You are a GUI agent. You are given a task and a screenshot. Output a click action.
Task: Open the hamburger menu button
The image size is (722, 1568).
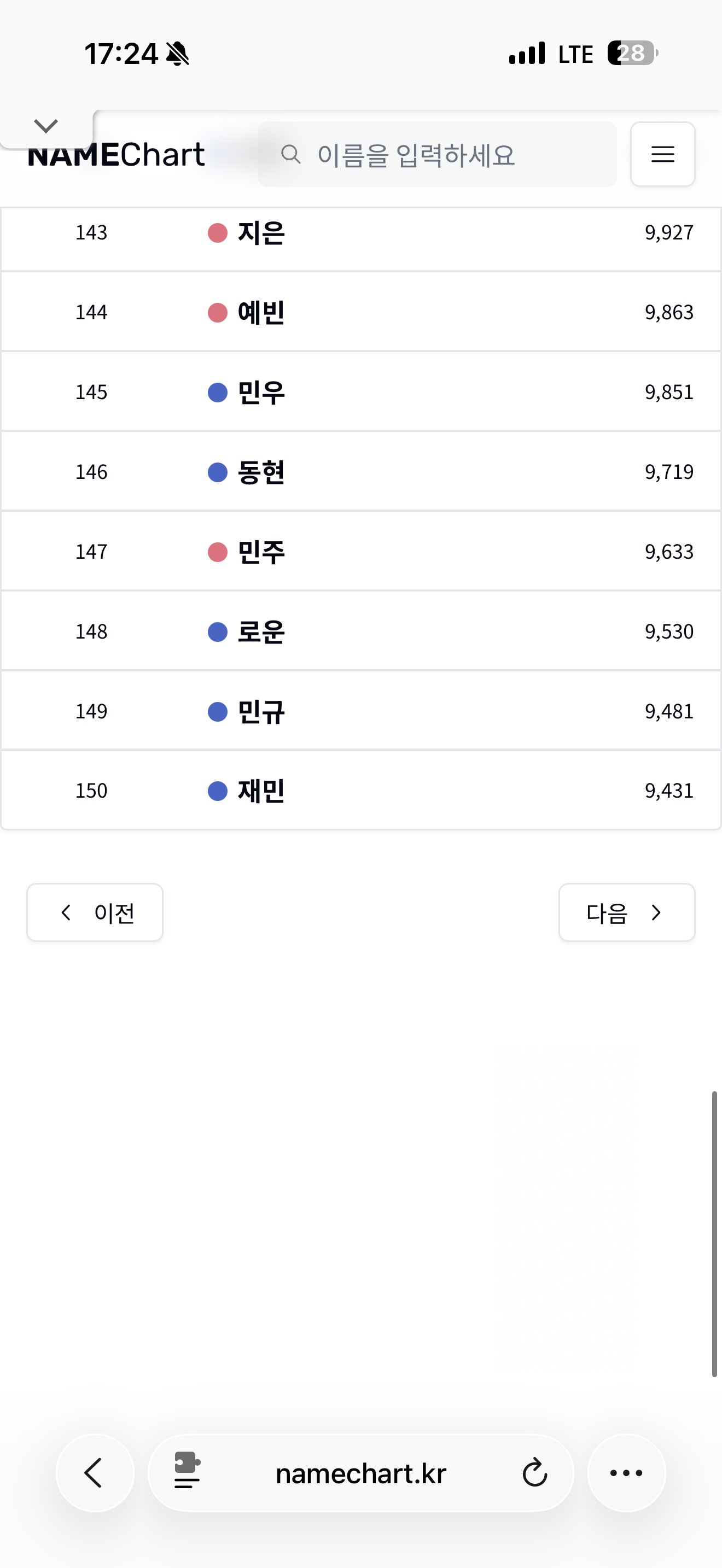click(x=662, y=154)
